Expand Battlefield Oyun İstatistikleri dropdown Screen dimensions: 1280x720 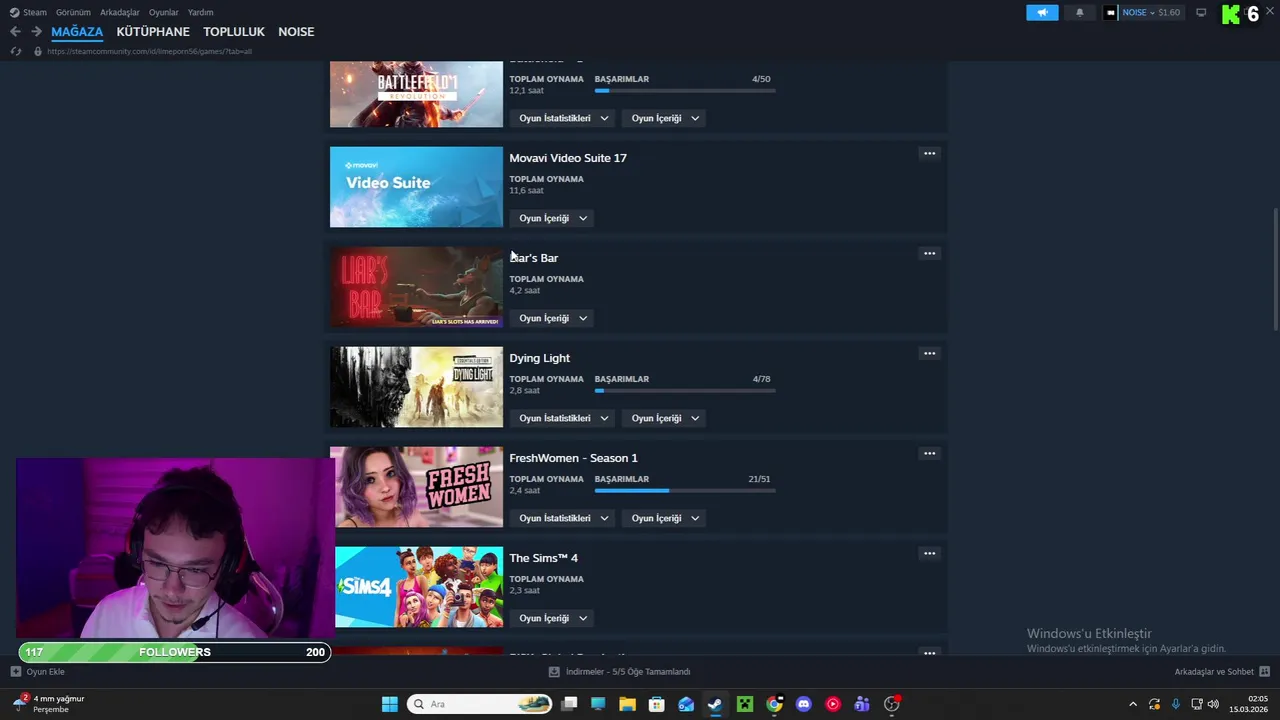[563, 118]
